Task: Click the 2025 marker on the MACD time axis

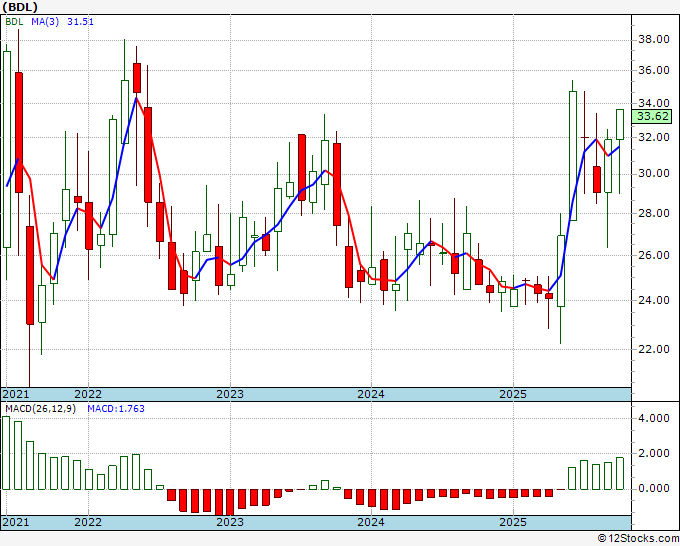Action: coord(513,522)
